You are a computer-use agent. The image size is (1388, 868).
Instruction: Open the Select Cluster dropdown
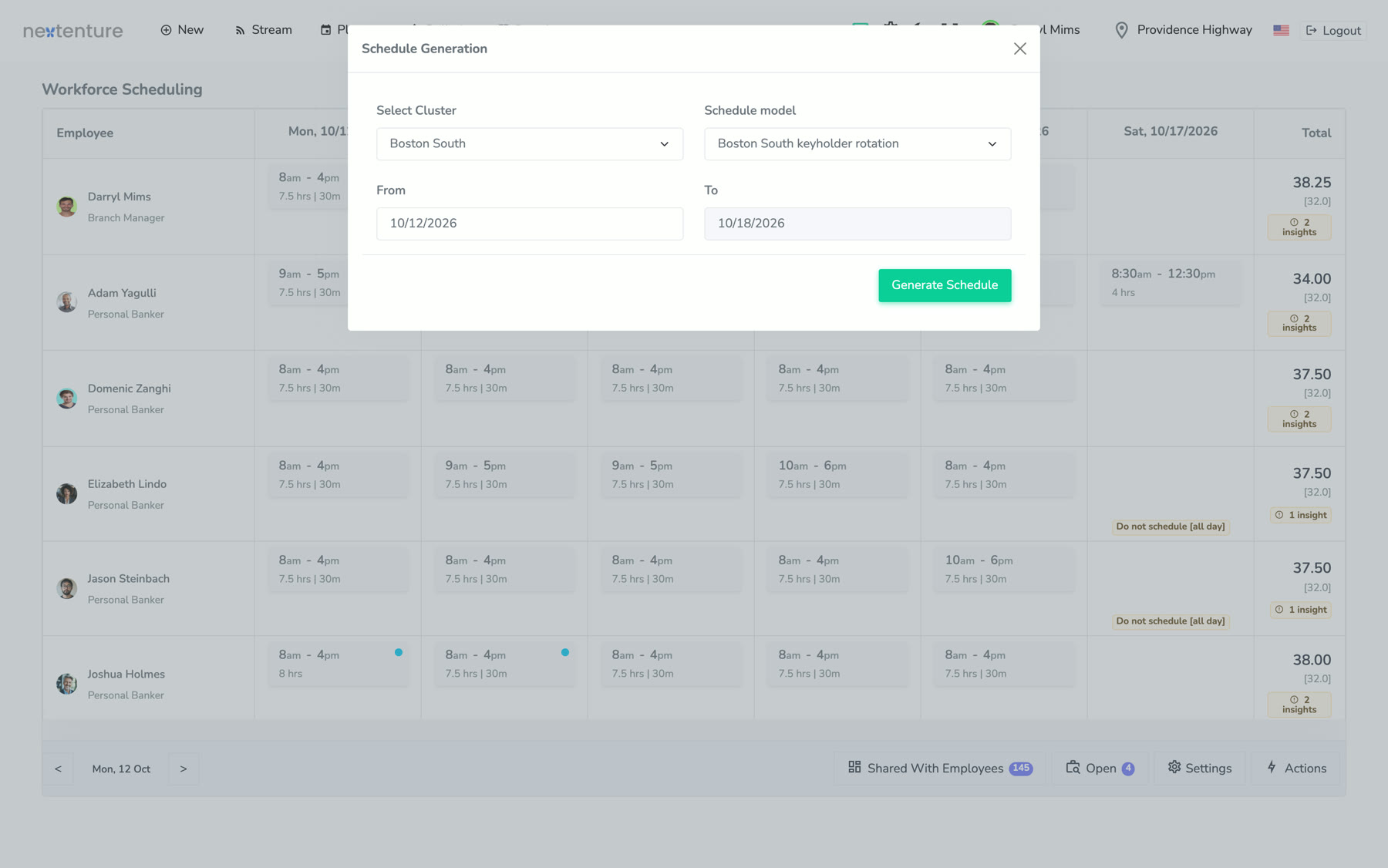pos(530,144)
